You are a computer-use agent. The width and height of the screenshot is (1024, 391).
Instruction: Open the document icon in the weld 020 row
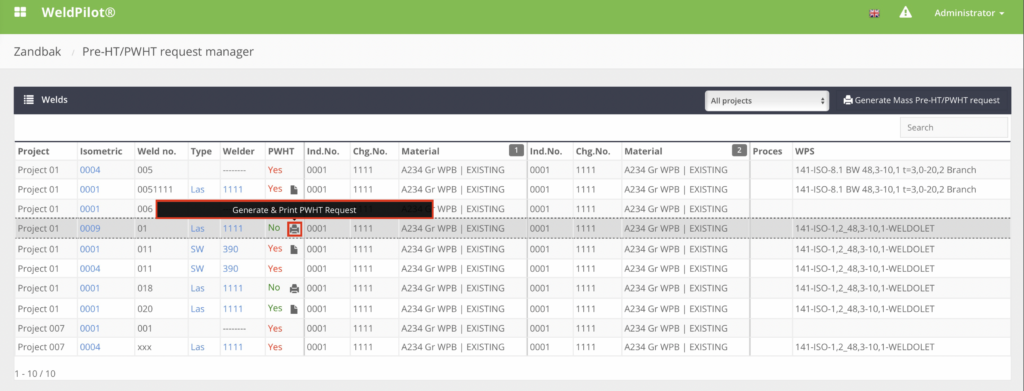(294, 309)
